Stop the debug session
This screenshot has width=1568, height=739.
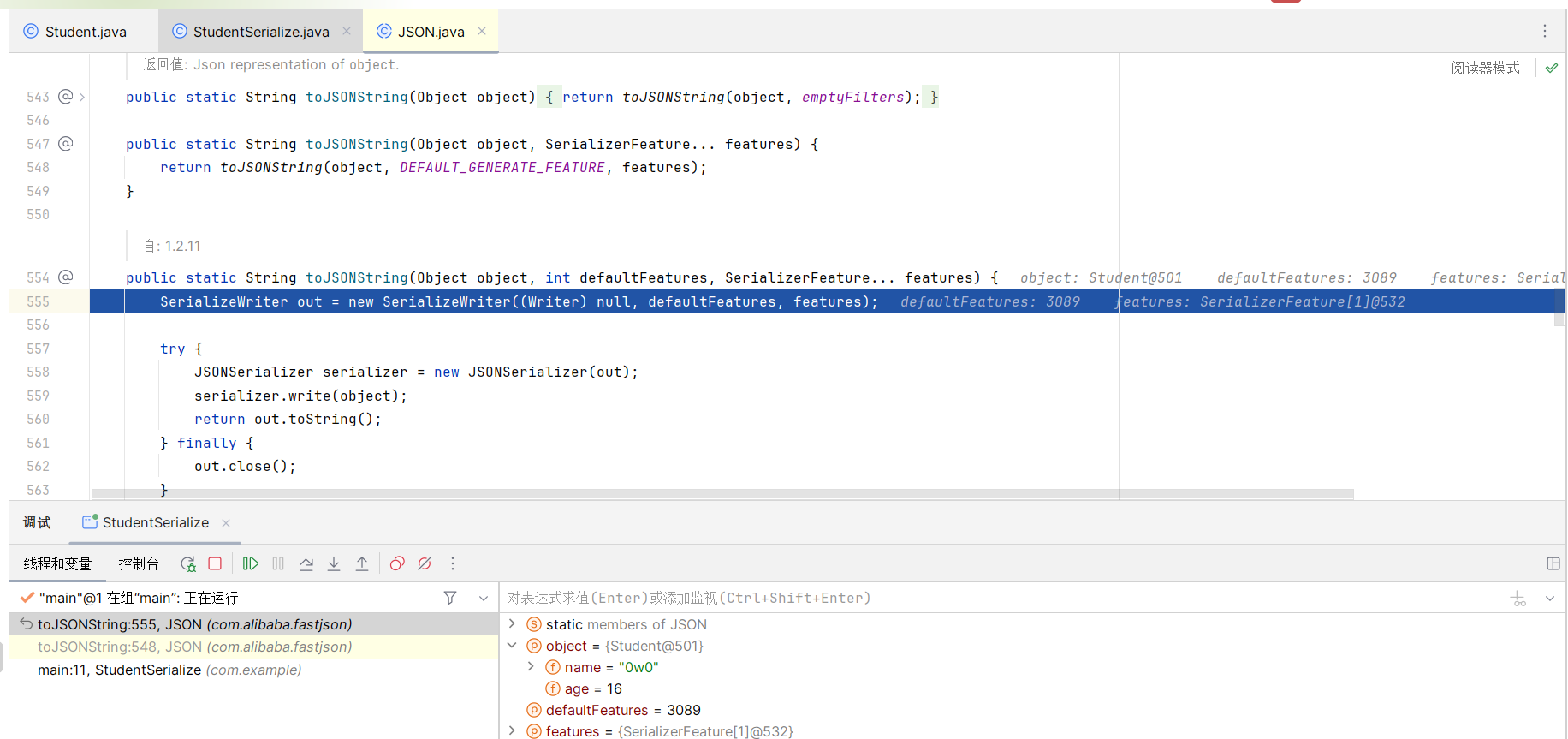pyautogui.click(x=215, y=563)
